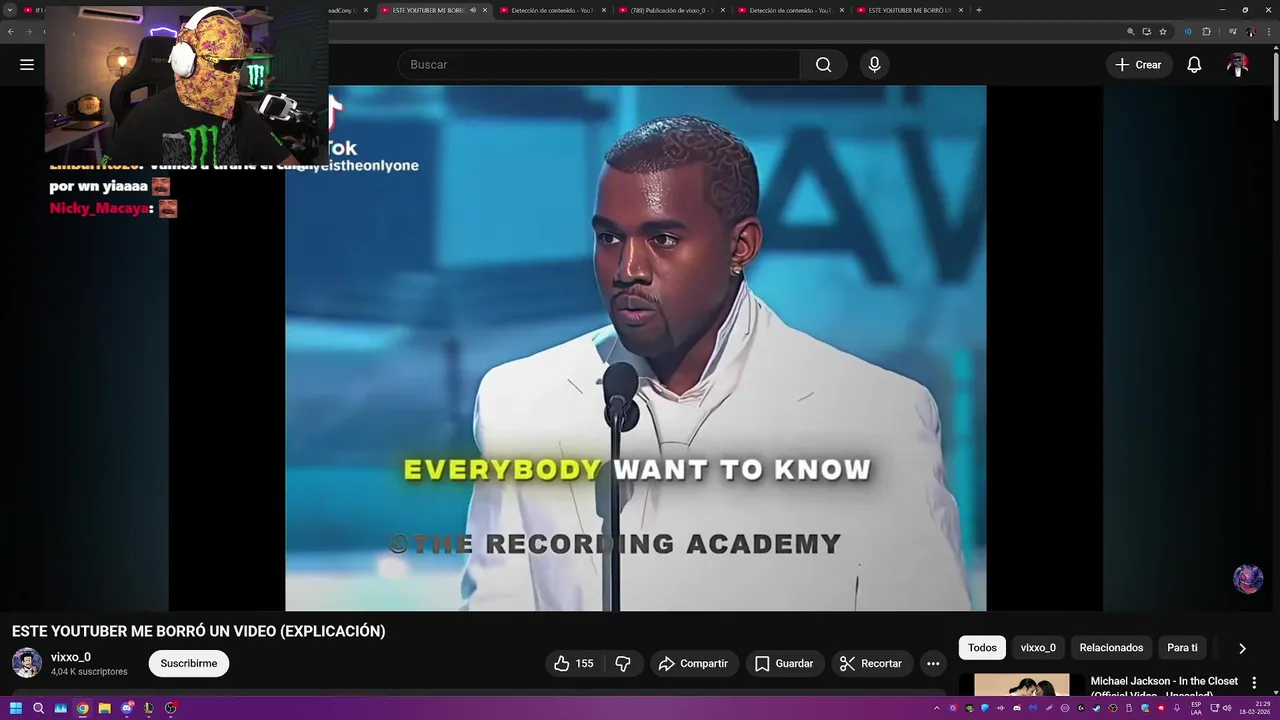Open more actions ellipsis beside Recortar
Image resolution: width=1280 pixels, height=720 pixels.
pyautogui.click(x=933, y=663)
